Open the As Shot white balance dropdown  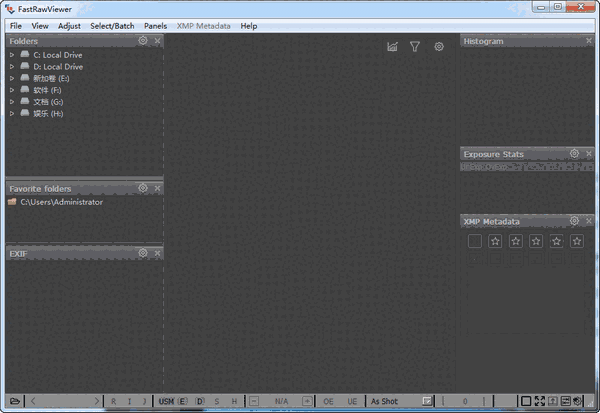pyautogui.click(x=385, y=401)
